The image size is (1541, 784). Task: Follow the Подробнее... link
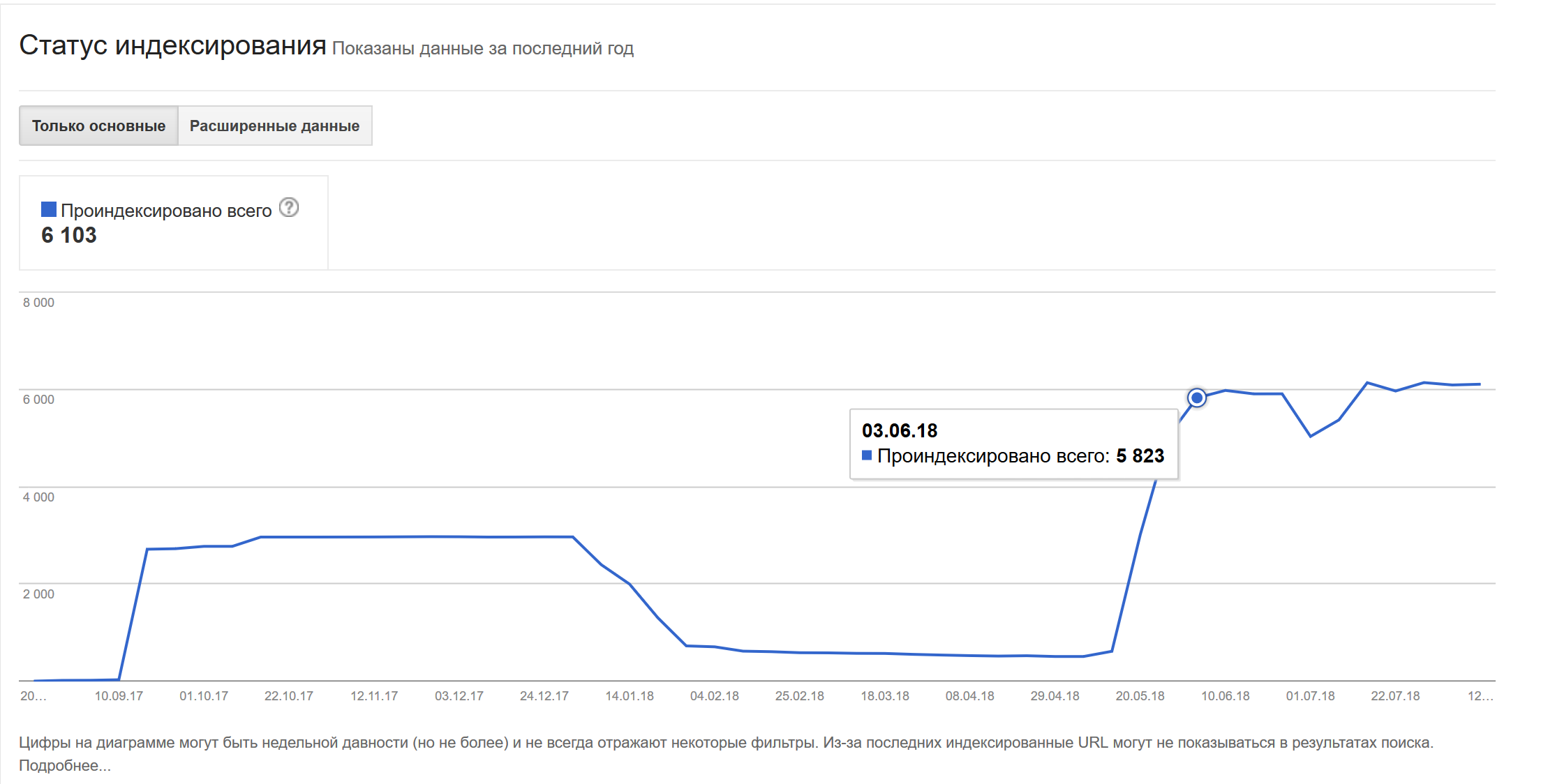click(64, 766)
